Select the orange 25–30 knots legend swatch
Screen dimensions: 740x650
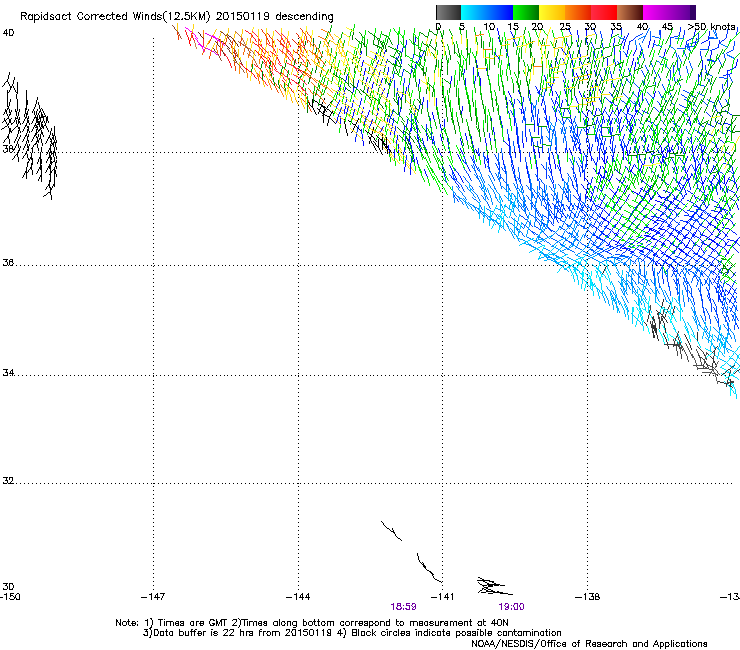click(578, 12)
